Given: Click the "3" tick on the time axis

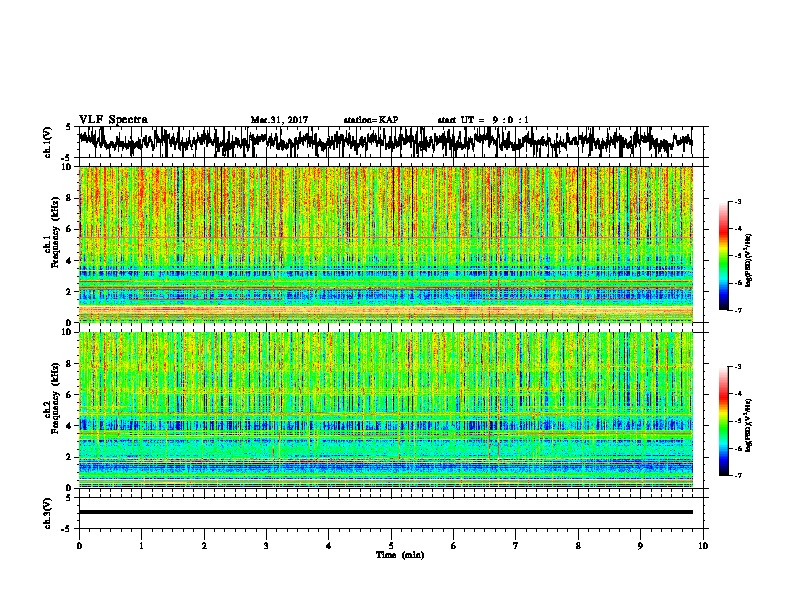Looking at the screenshot, I should click(266, 546).
